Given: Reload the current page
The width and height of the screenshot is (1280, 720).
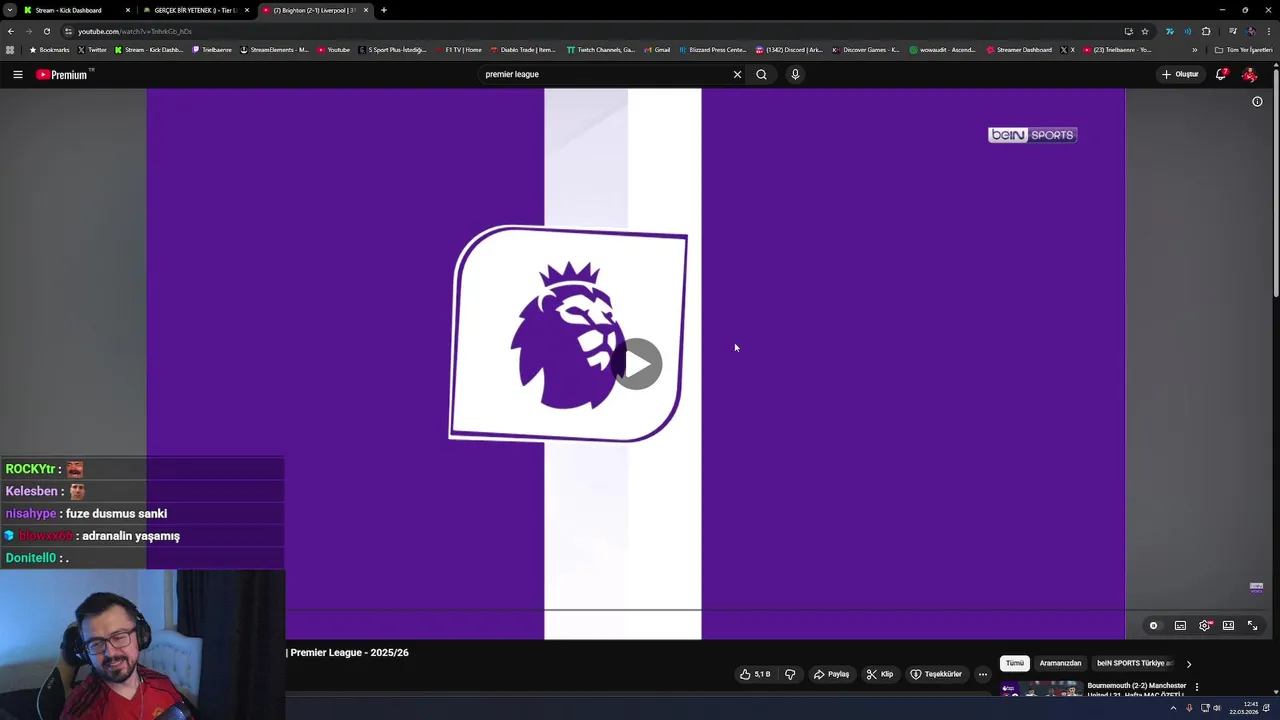Looking at the screenshot, I should point(46,31).
